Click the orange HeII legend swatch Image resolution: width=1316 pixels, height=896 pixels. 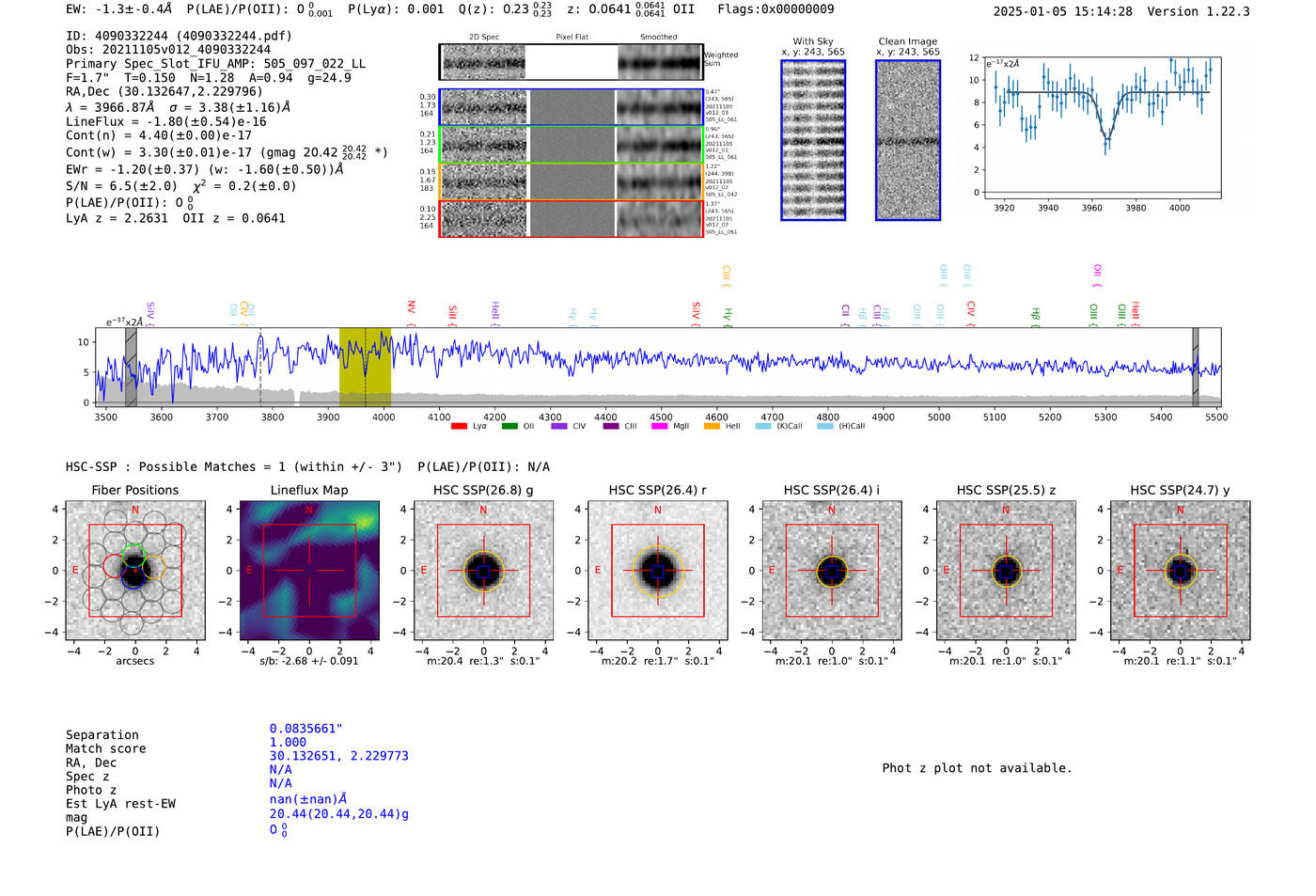pyautogui.click(x=712, y=426)
